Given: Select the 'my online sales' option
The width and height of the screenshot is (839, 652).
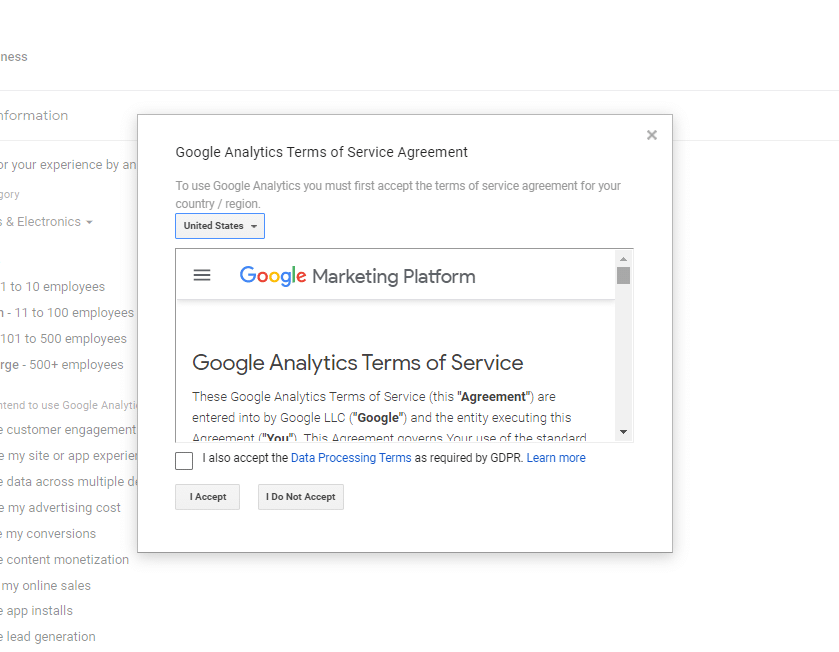Looking at the screenshot, I should tap(45, 586).
